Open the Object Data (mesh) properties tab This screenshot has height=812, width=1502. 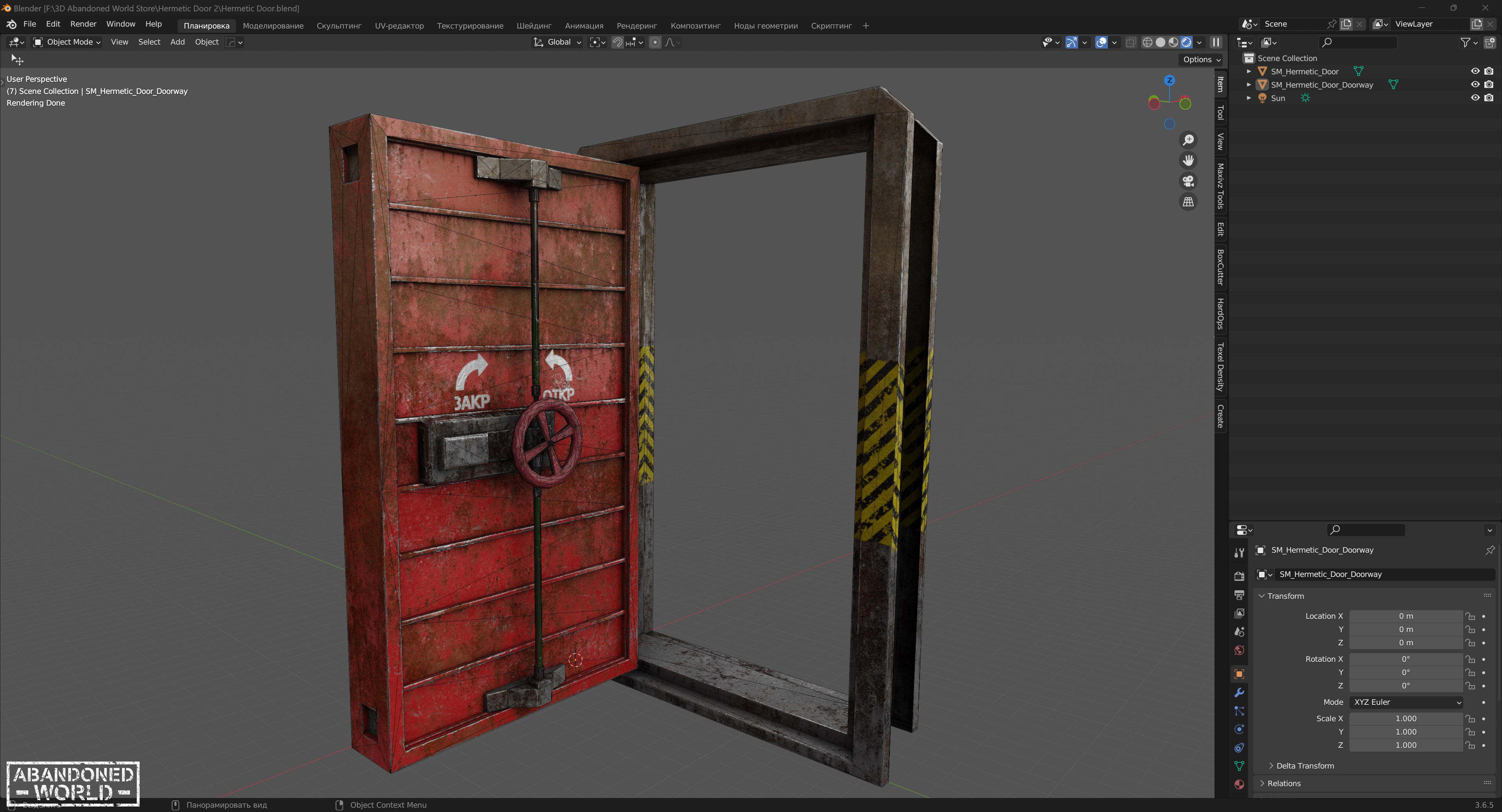tap(1239, 766)
